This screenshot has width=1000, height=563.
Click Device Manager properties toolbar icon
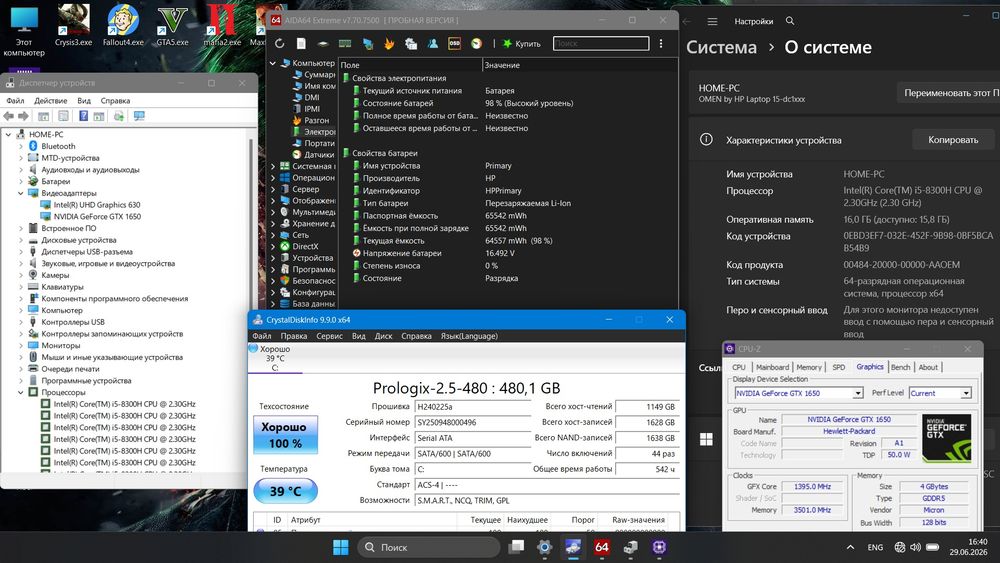pyautogui.click(x=63, y=116)
